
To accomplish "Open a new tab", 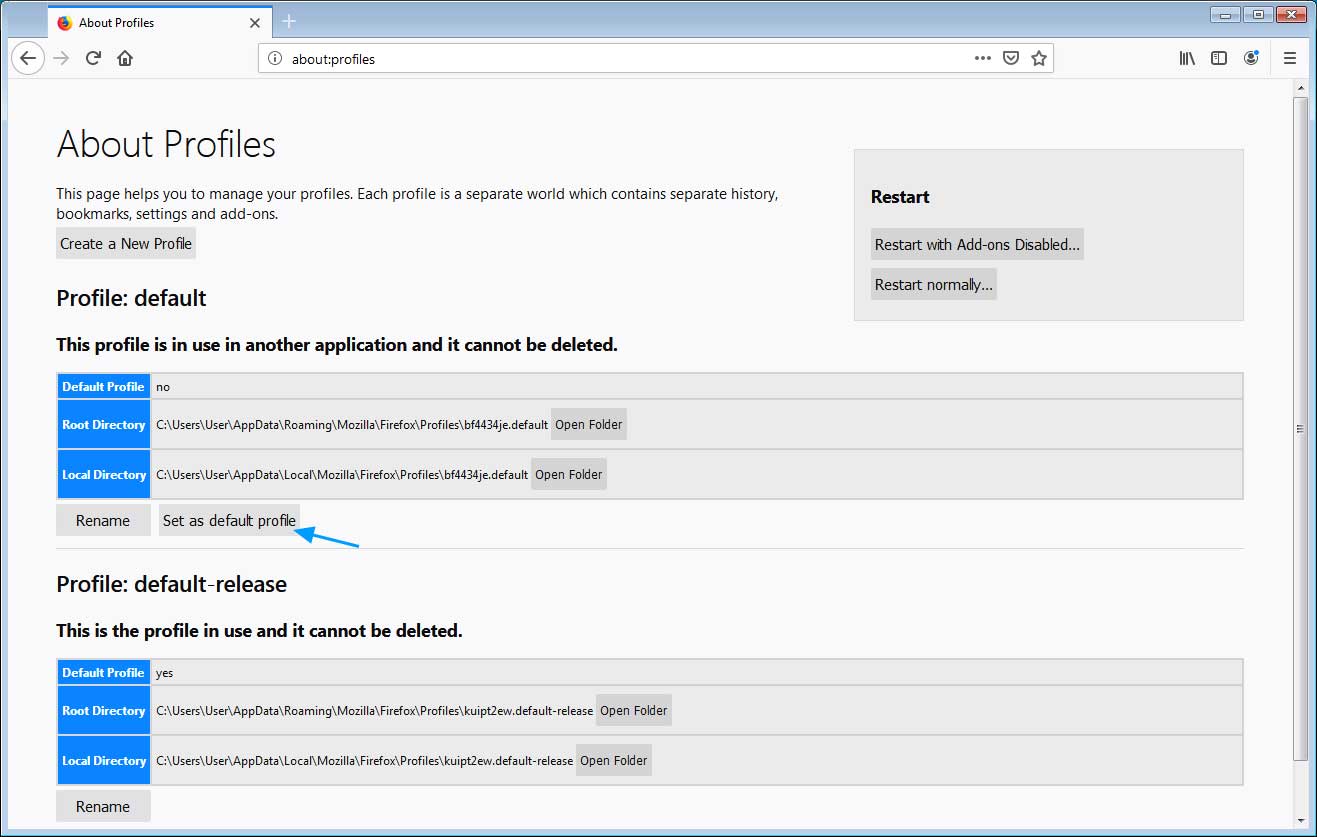I will pyautogui.click(x=289, y=22).
